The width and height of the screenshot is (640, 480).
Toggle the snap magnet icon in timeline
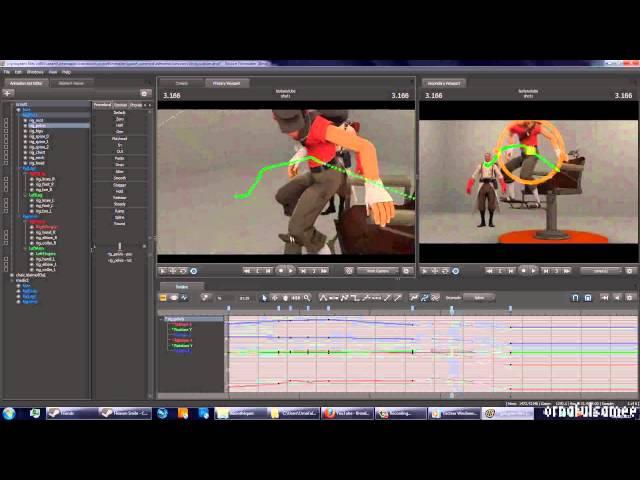click(575, 298)
